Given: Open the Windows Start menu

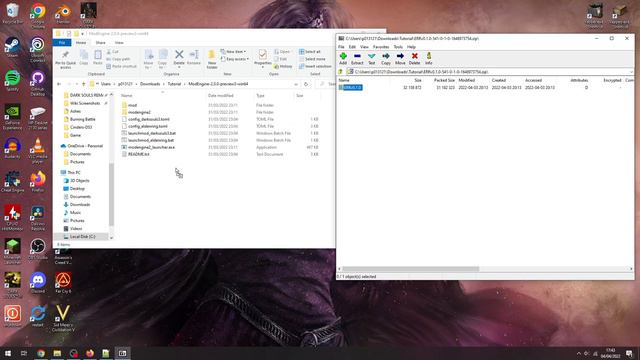Looking at the screenshot, I should [x=8, y=353].
